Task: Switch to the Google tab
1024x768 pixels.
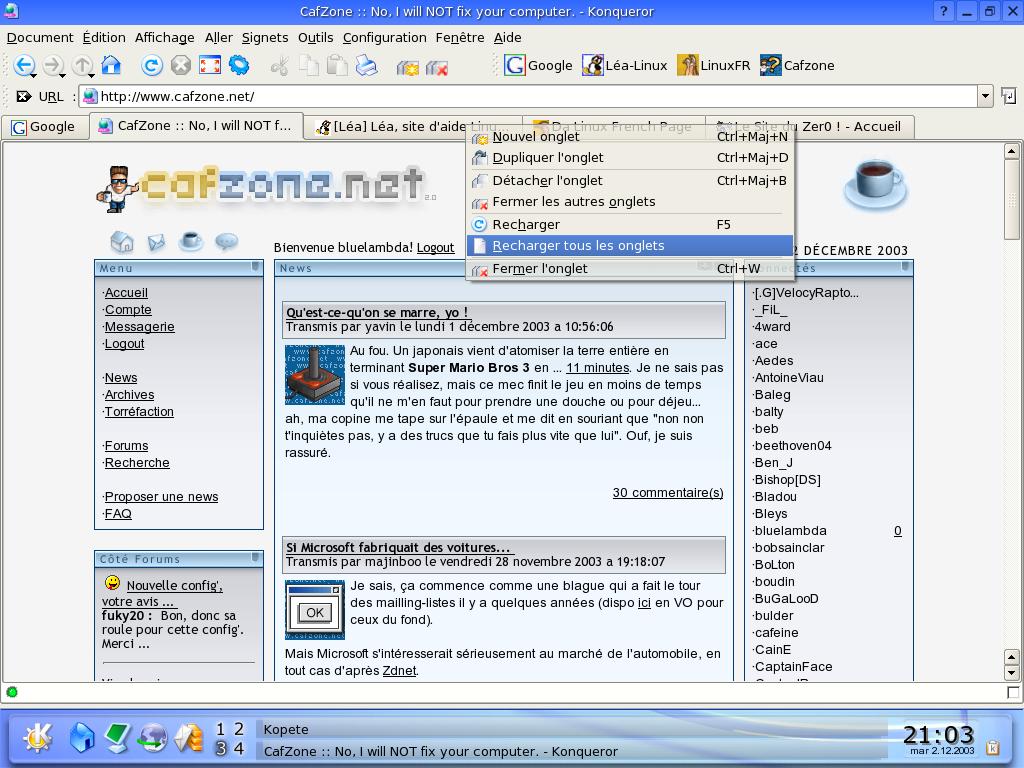Action: (44, 127)
